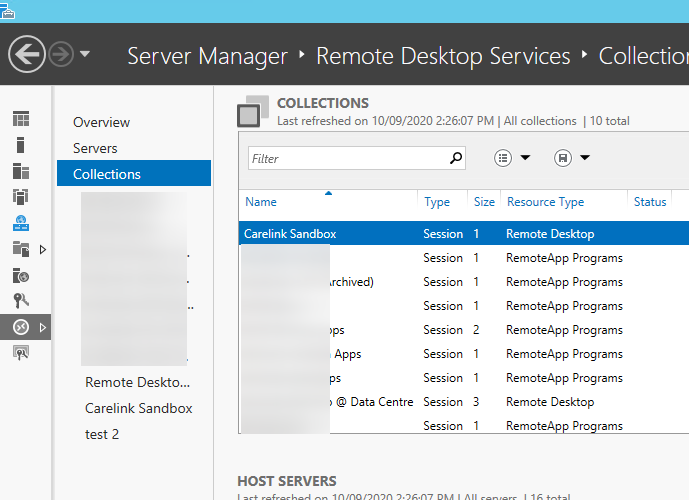
Task: Select the Carelink Sandbox row in the table
Action: coord(464,233)
